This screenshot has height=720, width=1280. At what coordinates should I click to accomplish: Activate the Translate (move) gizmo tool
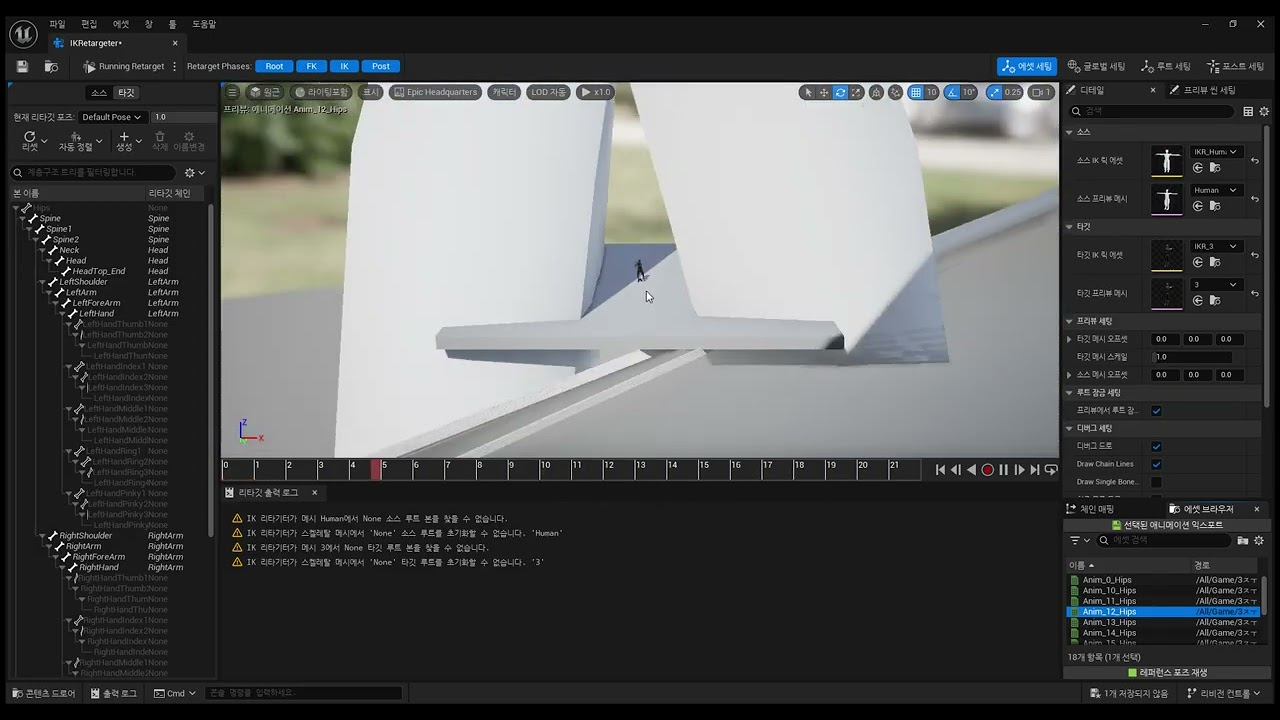[824, 92]
